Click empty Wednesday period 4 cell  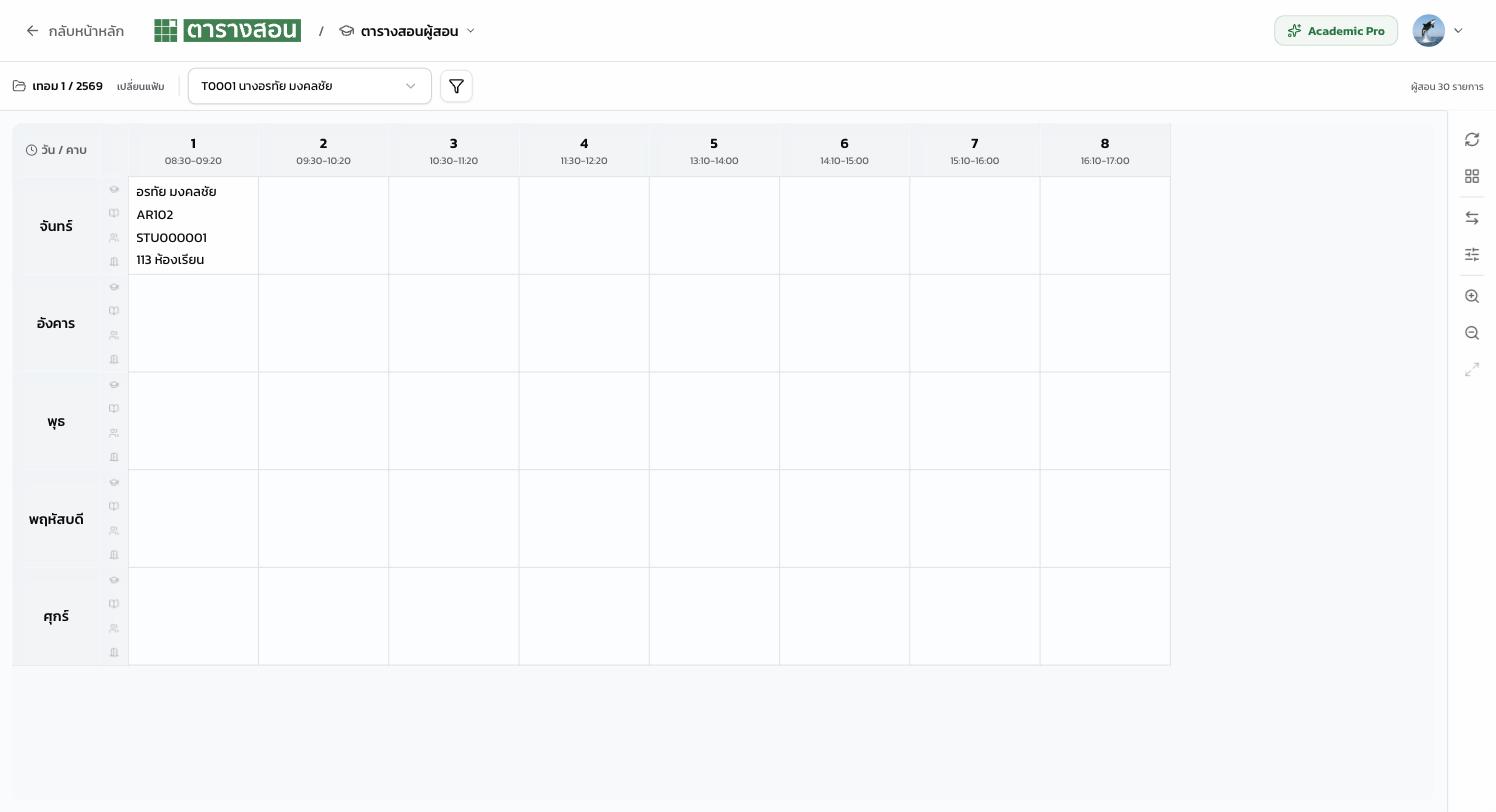tap(584, 421)
